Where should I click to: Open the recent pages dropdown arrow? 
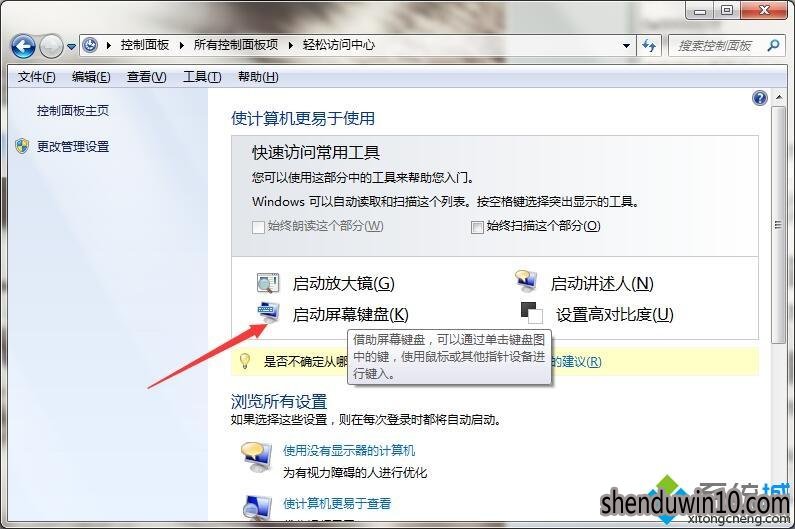coord(71,47)
